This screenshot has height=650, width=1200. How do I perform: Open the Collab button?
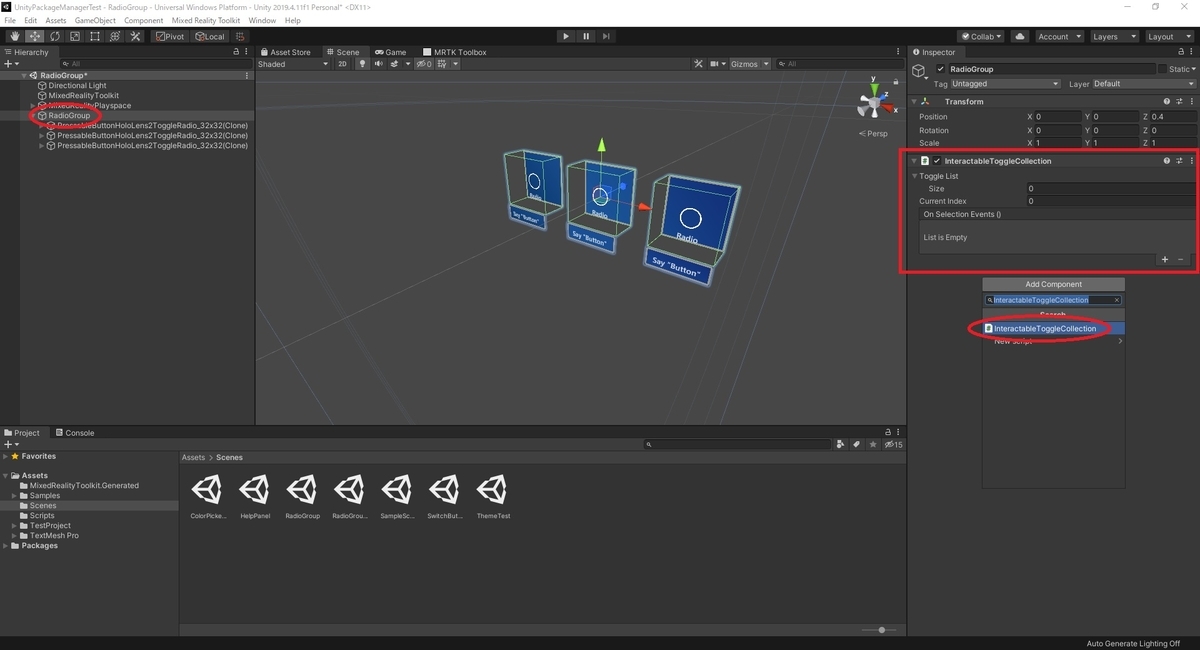pyautogui.click(x=982, y=36)
